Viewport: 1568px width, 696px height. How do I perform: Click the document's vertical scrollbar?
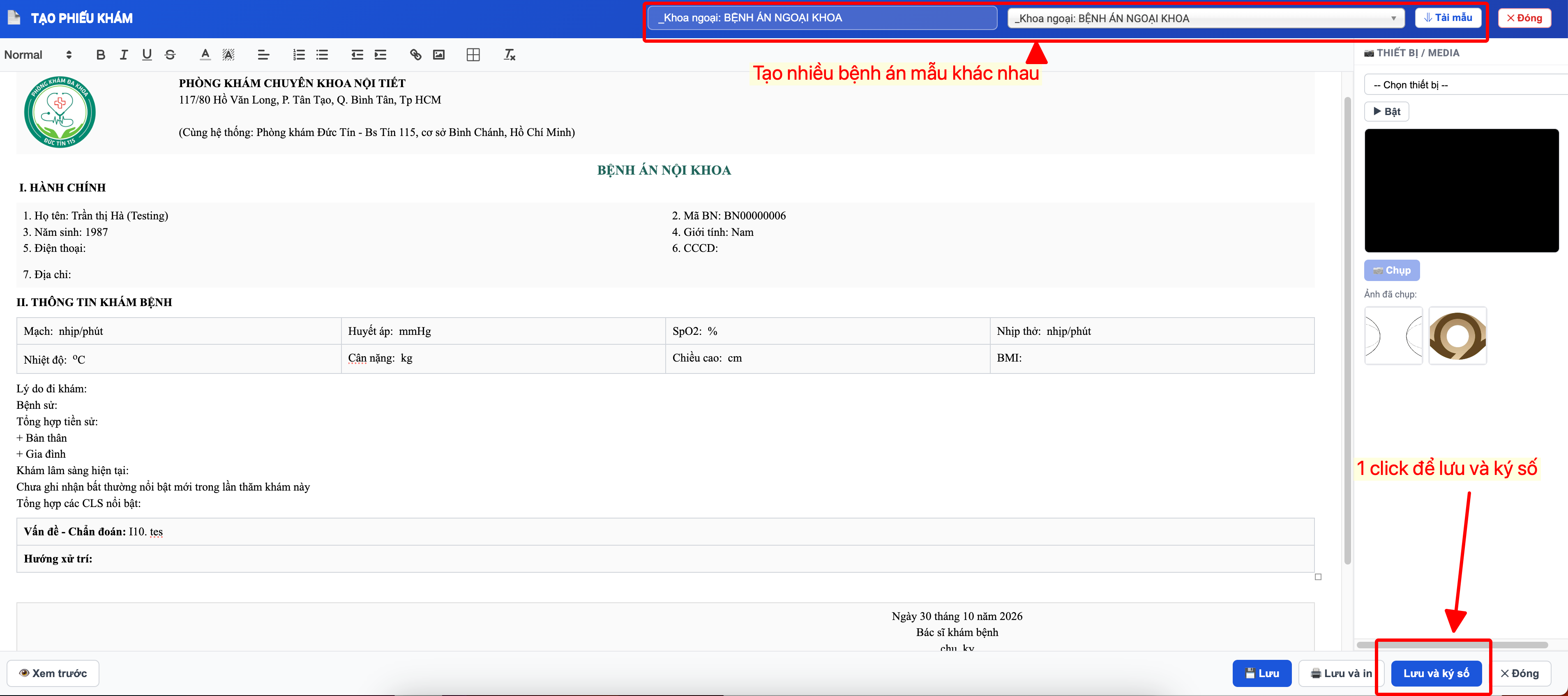[1347, 330]
